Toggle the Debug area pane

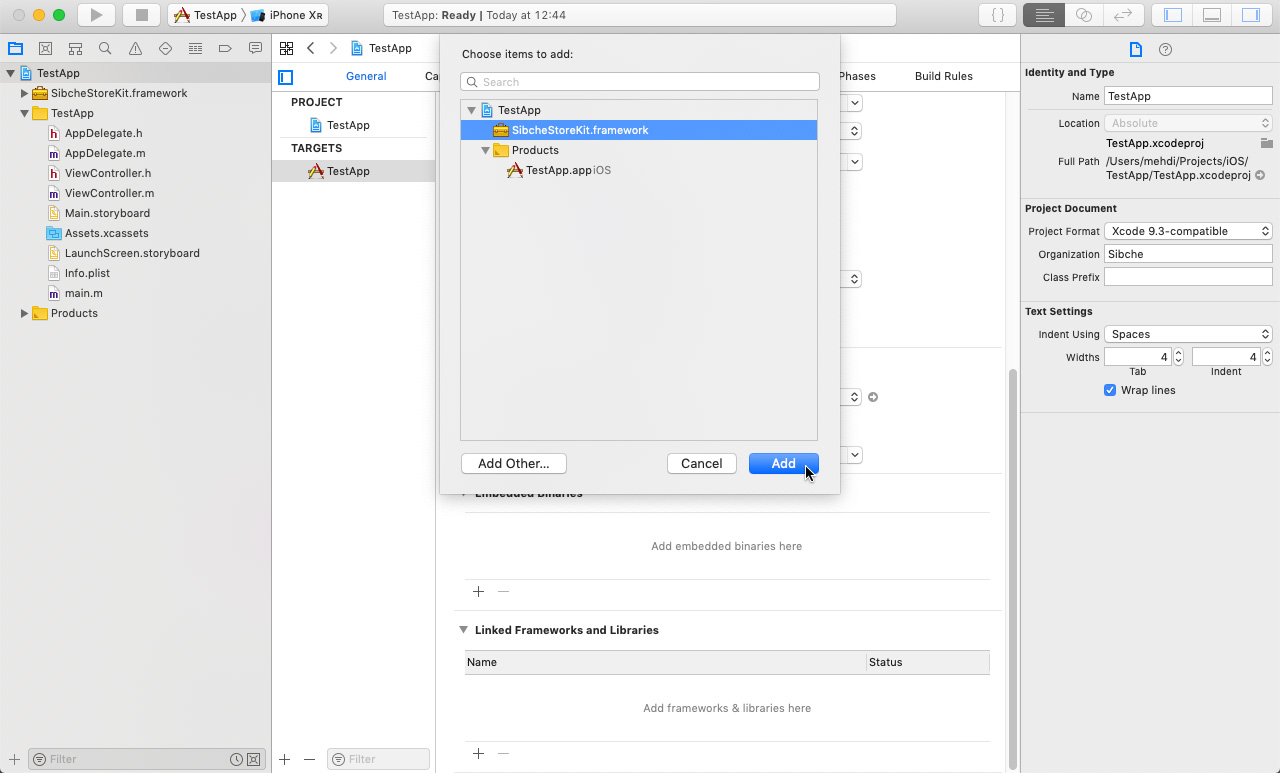pyautogui.click(x=1211, y=15)
